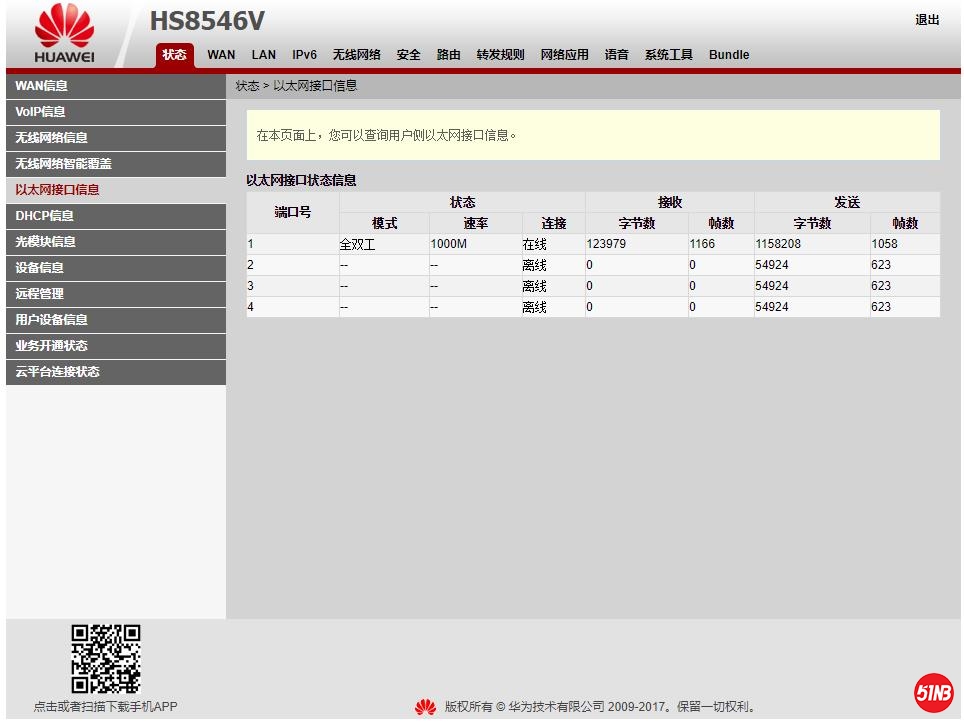Open WAN信息 in the sidebar
The height and width of the screenshot is (723, 964).
click(42, 86)
